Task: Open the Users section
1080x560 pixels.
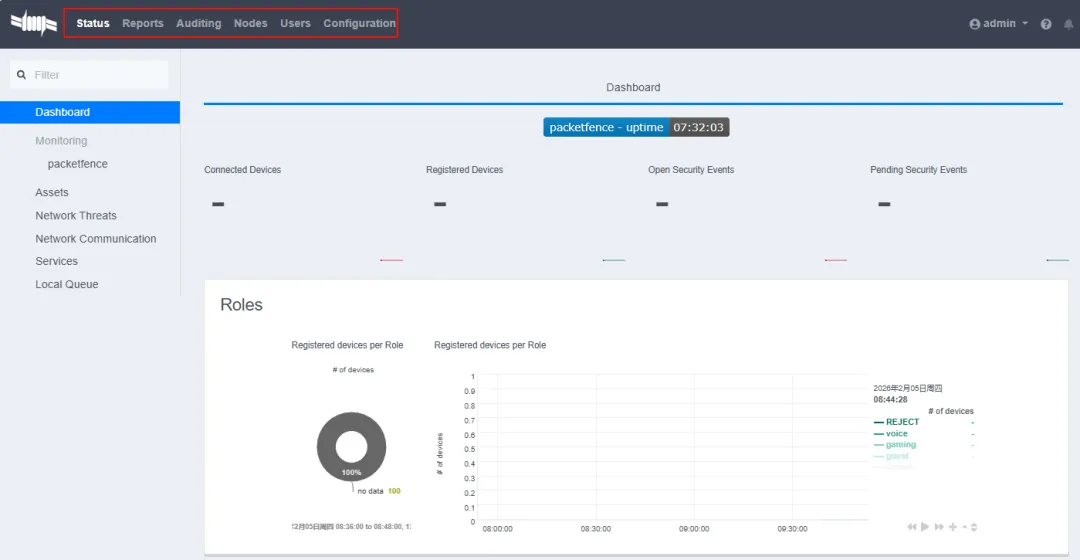Action: [295, 23]
